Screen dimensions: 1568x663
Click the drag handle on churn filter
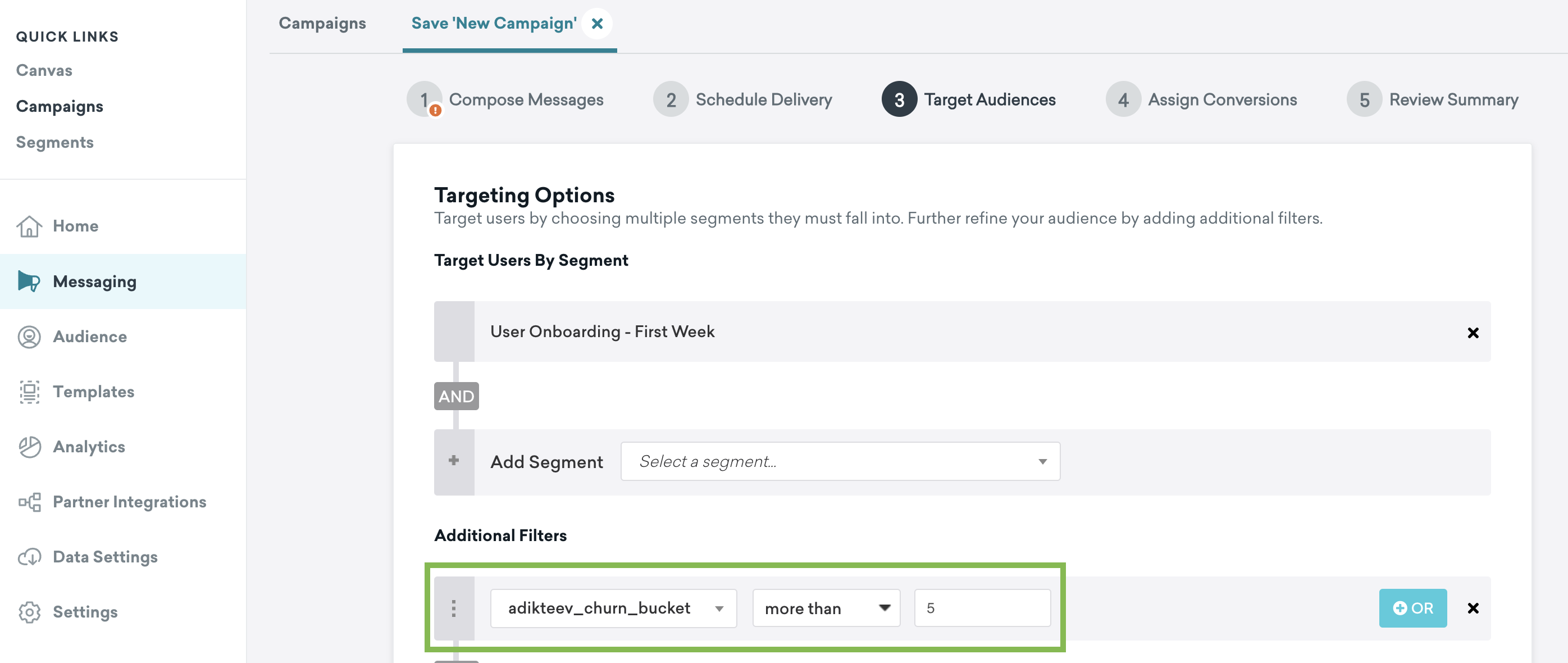(455, 607)
